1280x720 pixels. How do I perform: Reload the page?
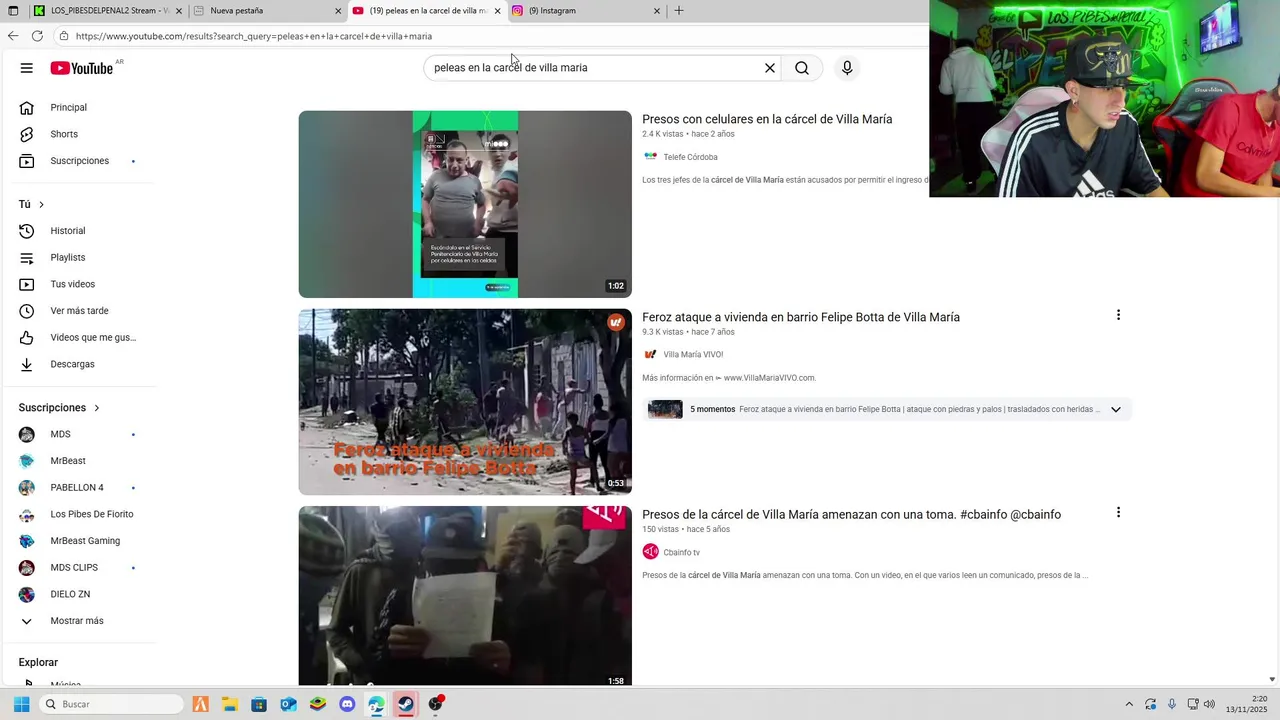pyautogui.click(x=37, y=36)
